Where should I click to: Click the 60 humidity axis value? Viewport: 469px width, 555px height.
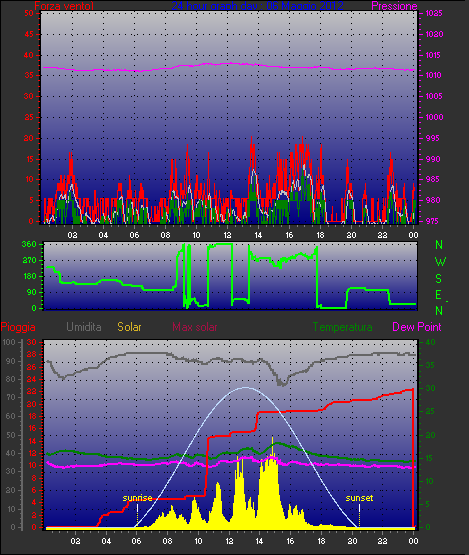click(11, 416)
